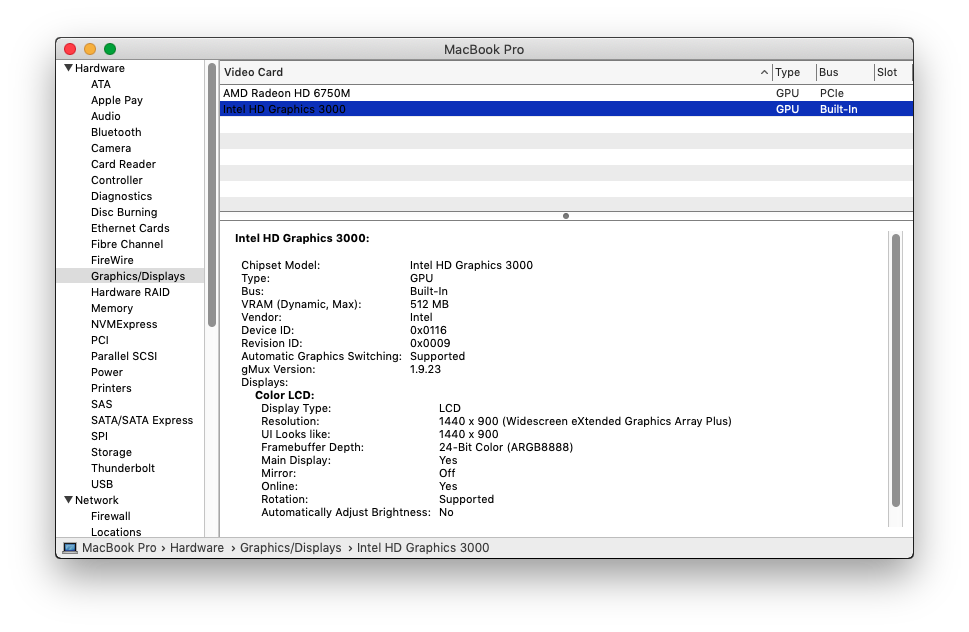Sort by the Video Card column header
The width and height of the screenshot is (969, 632).
tap(496, 72)
